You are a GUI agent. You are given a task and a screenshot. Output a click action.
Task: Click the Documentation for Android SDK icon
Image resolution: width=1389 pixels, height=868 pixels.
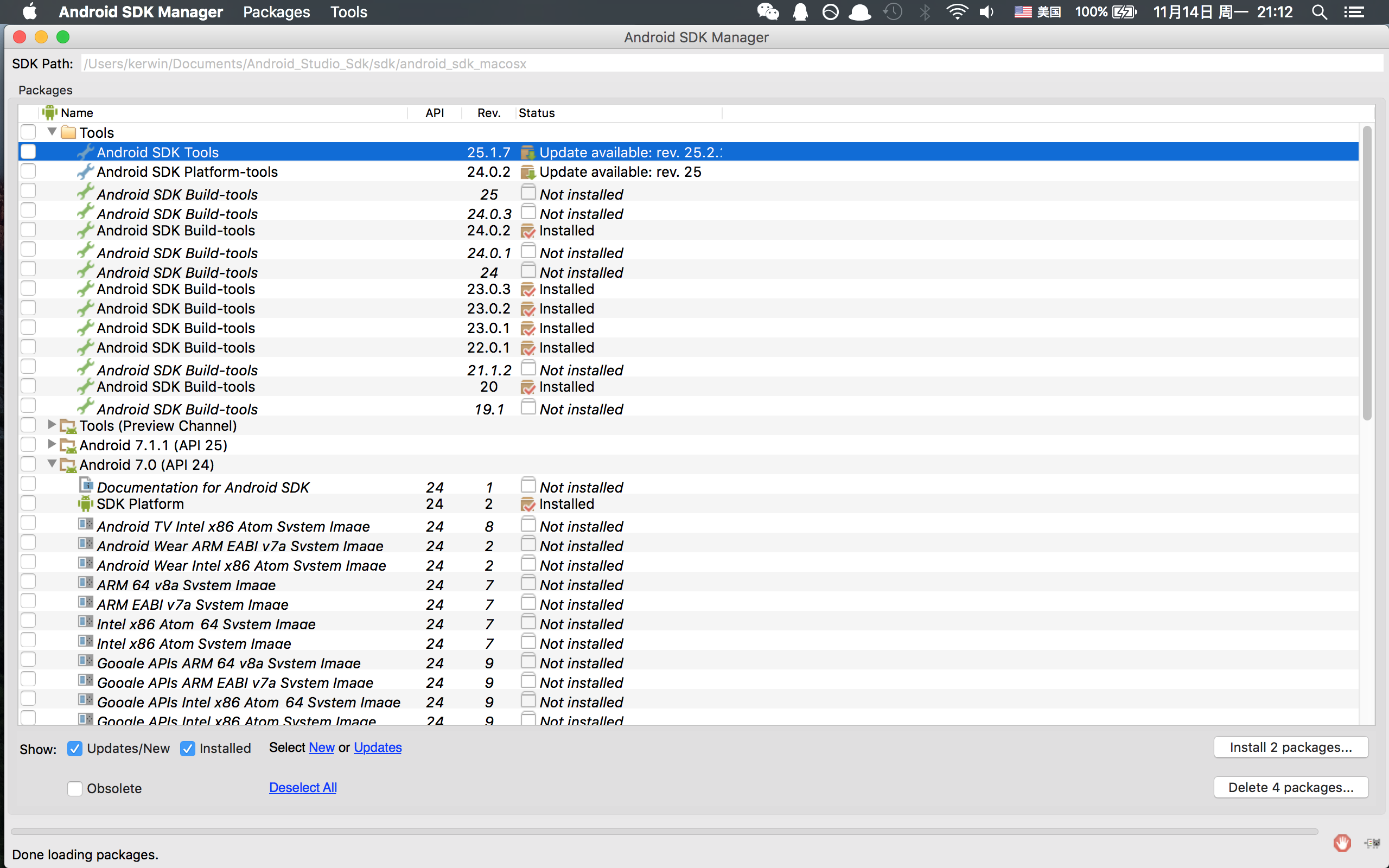pyautogui.click(x=86, y=484)
